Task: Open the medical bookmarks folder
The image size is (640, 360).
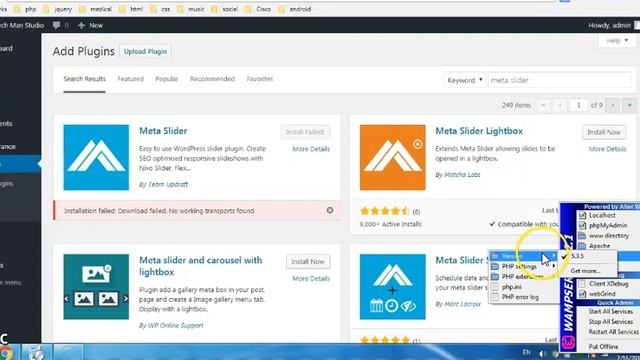Action: pos(96,9)
